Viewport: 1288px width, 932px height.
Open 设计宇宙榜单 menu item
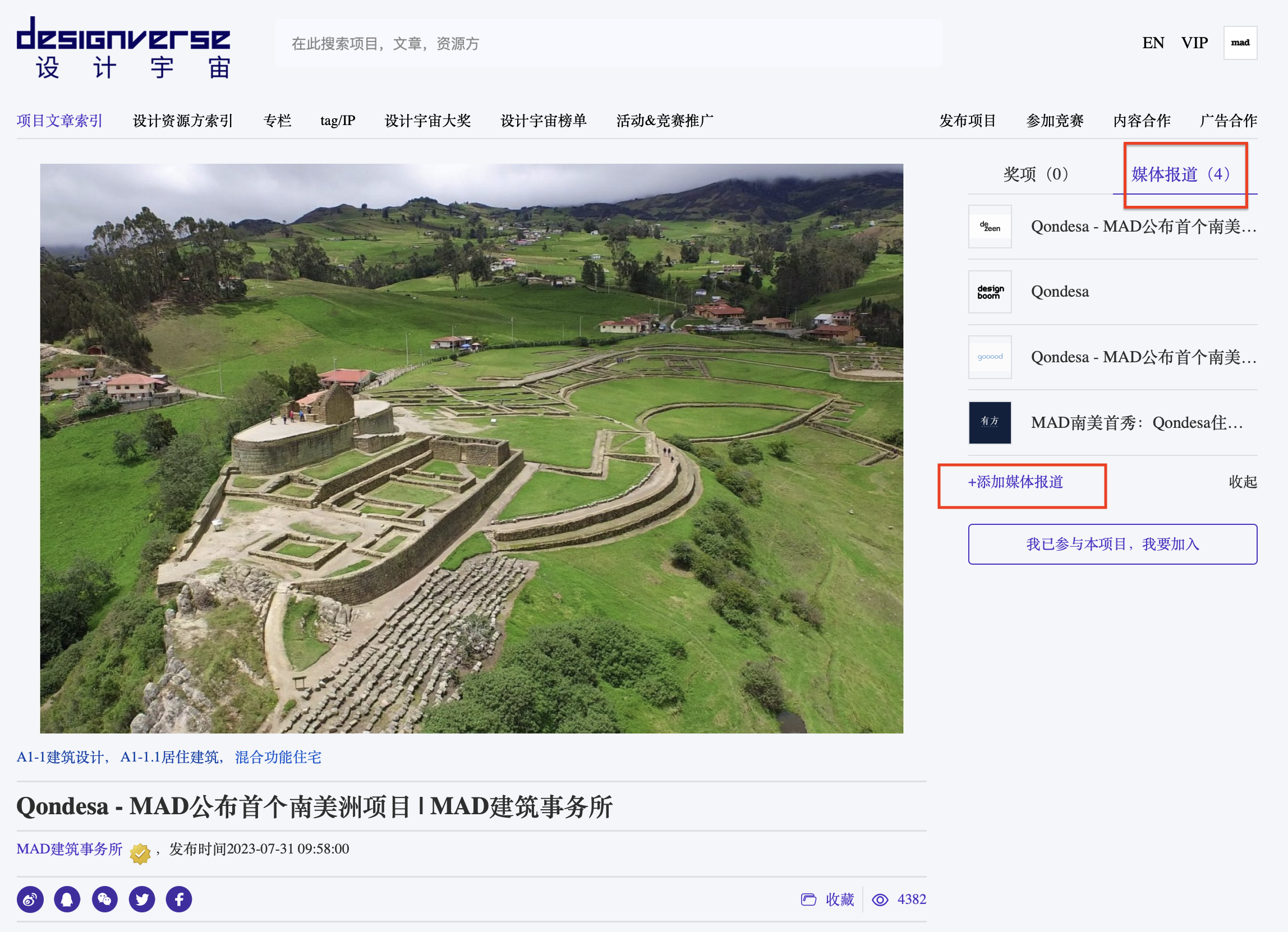[x=543, y=121]
